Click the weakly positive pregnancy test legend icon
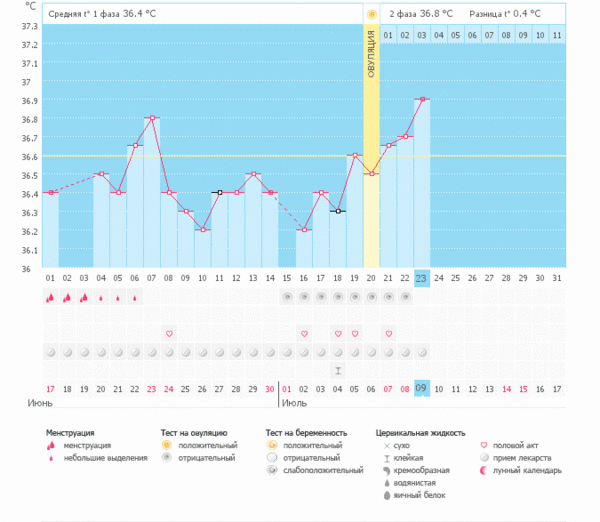600x522 pixels. (x=273, y=470)
